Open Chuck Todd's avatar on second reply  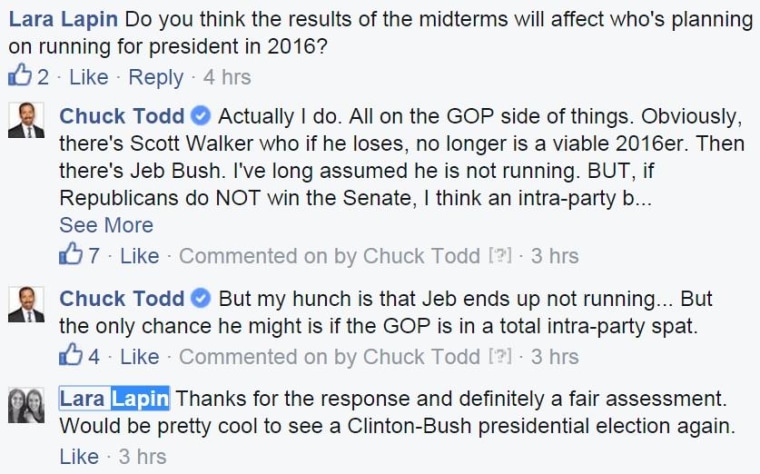tap(26, 304)
